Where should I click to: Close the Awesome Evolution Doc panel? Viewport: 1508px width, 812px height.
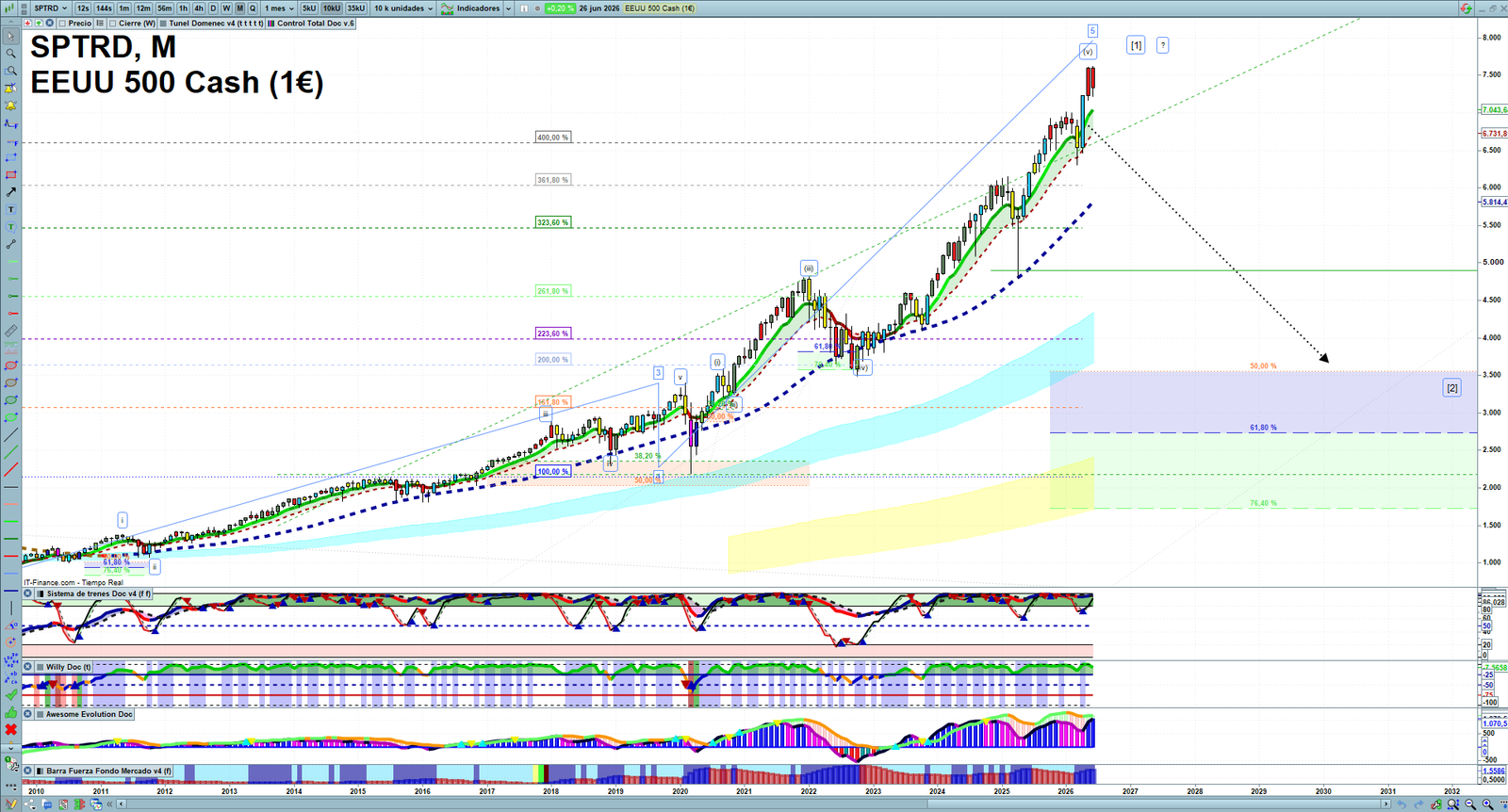point(28,714)
